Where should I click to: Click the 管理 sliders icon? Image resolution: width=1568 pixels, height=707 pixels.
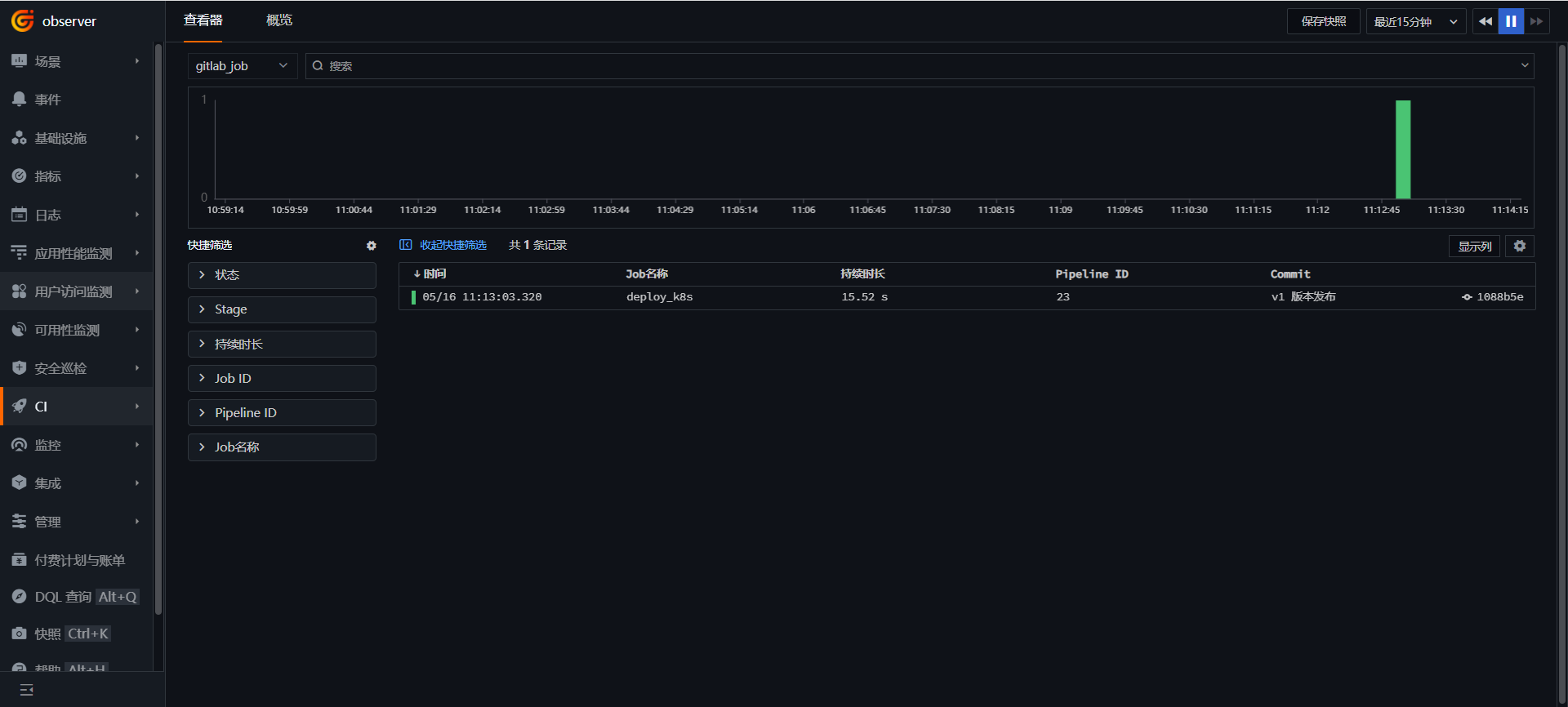[x=19, y=522]
